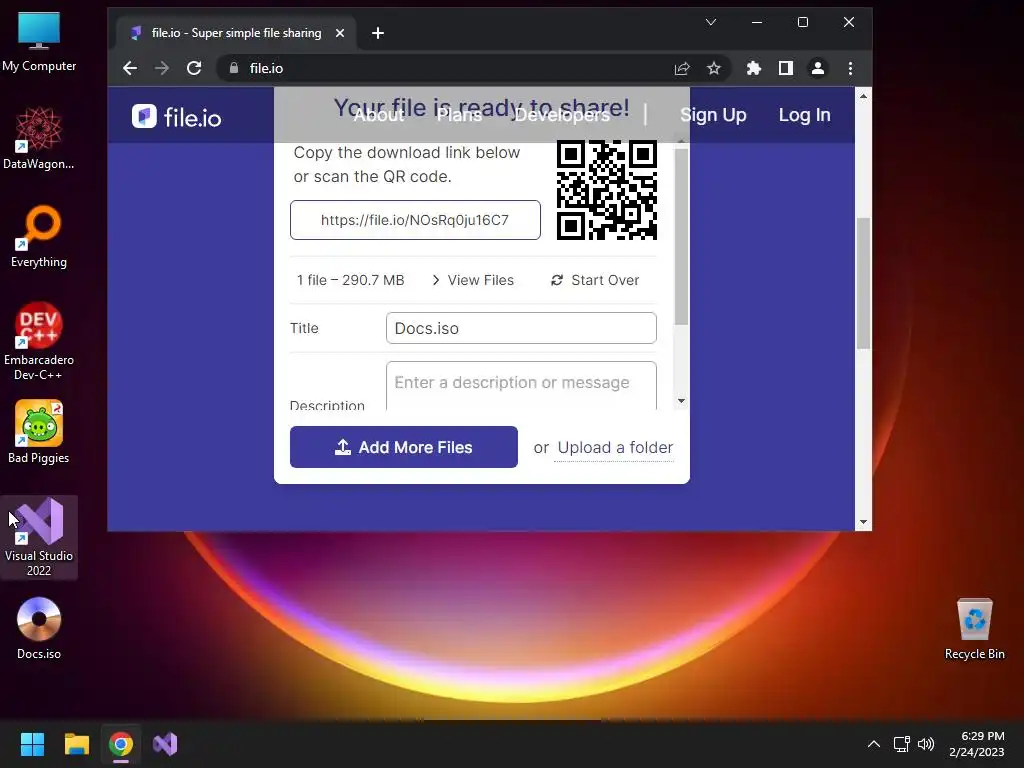Go back in Chrome
The image size is (1024, 768).
pos(130,68)
